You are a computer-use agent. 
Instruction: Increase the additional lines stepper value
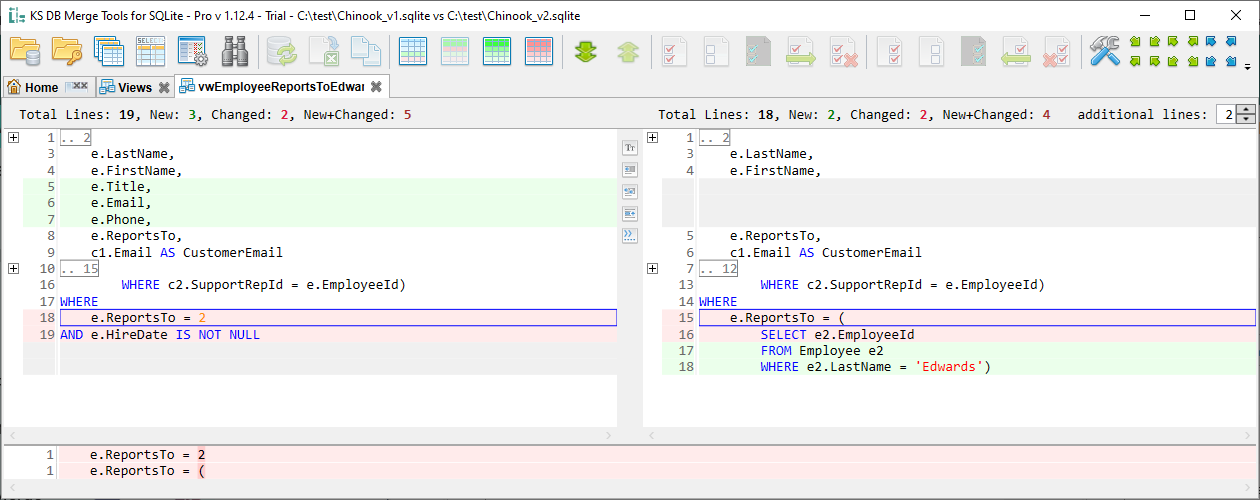coord(1245,110)
